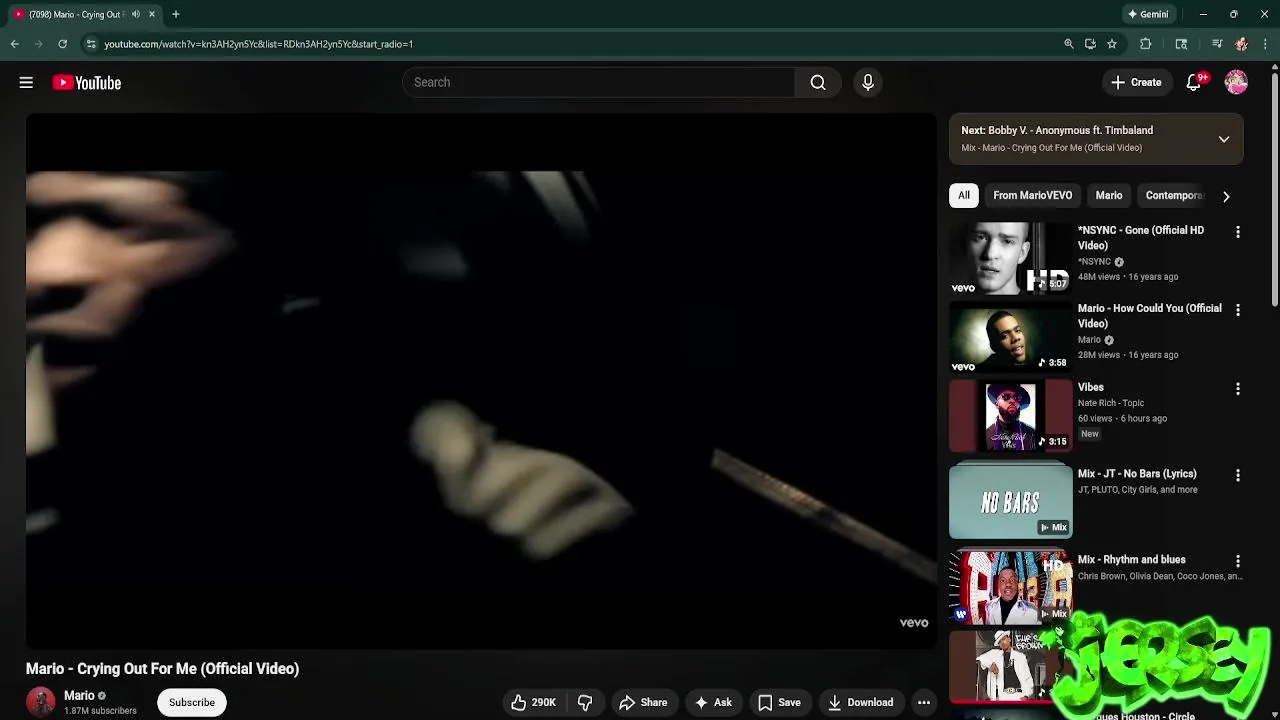Open Chrome three-dot menu
The width and height of the screenshot is (1280, 720).
point(1266,44)
